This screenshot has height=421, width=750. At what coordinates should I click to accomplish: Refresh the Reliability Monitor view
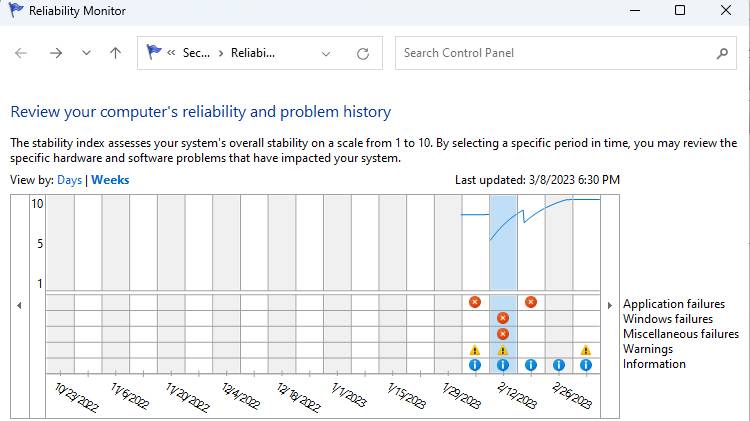(x=363, y=54)
